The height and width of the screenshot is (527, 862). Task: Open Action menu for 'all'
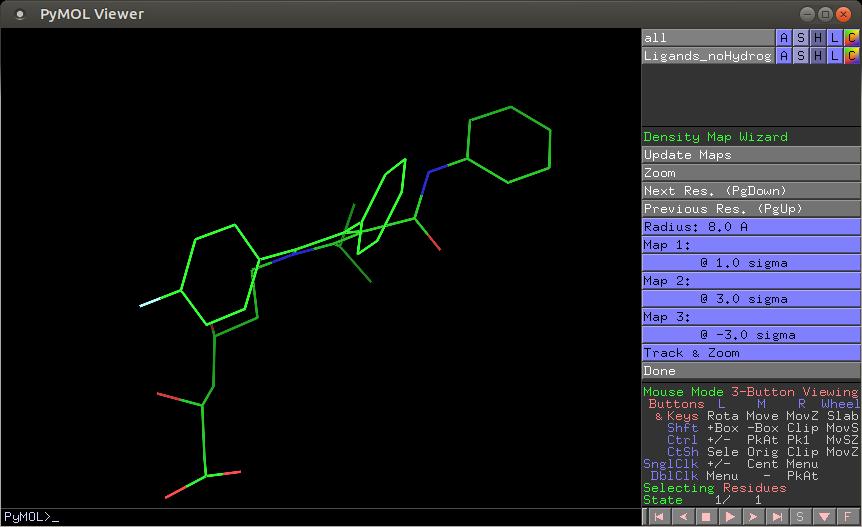coord(784,38)
